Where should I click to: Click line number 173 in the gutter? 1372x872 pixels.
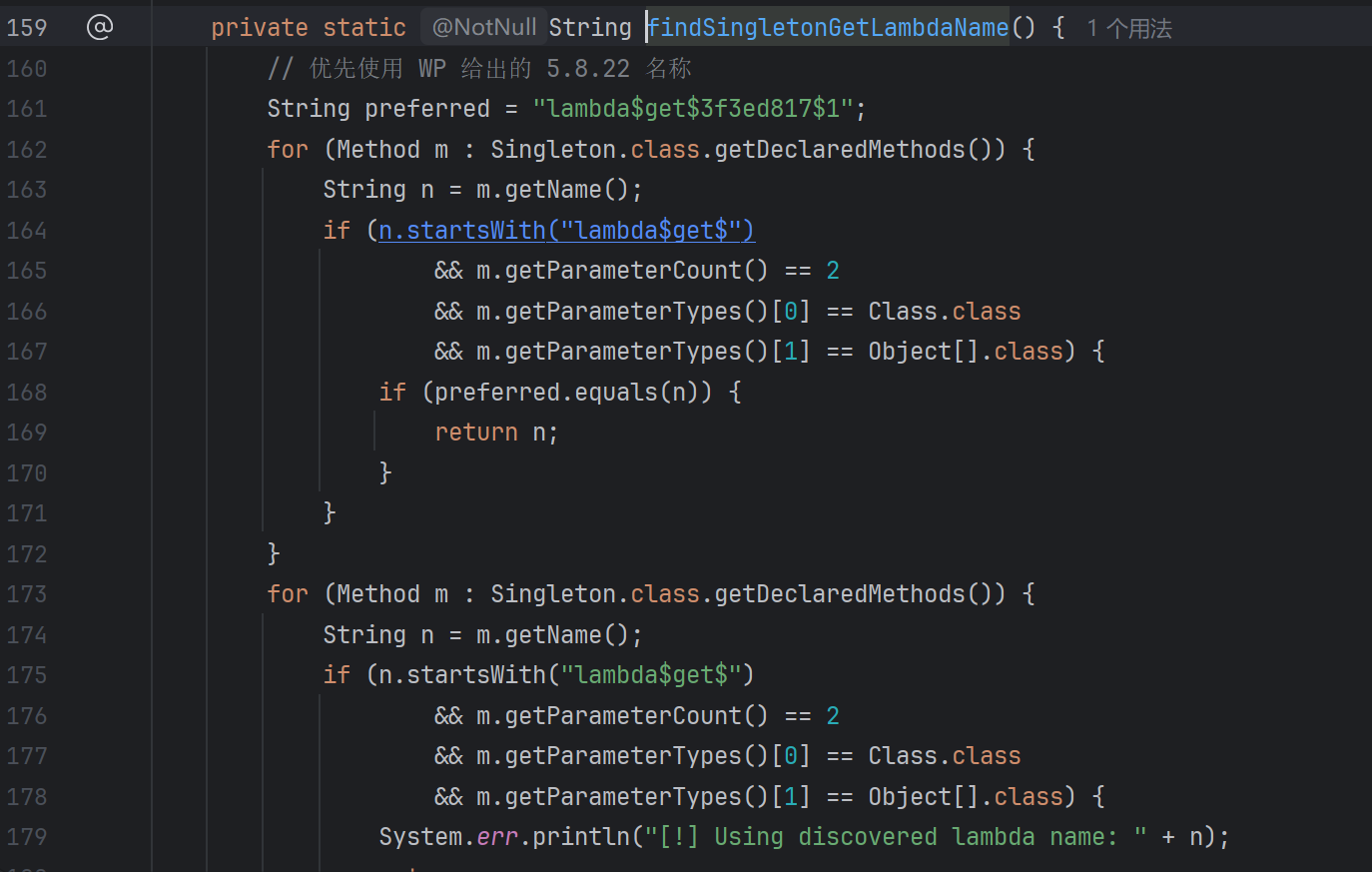click(27, 594)
